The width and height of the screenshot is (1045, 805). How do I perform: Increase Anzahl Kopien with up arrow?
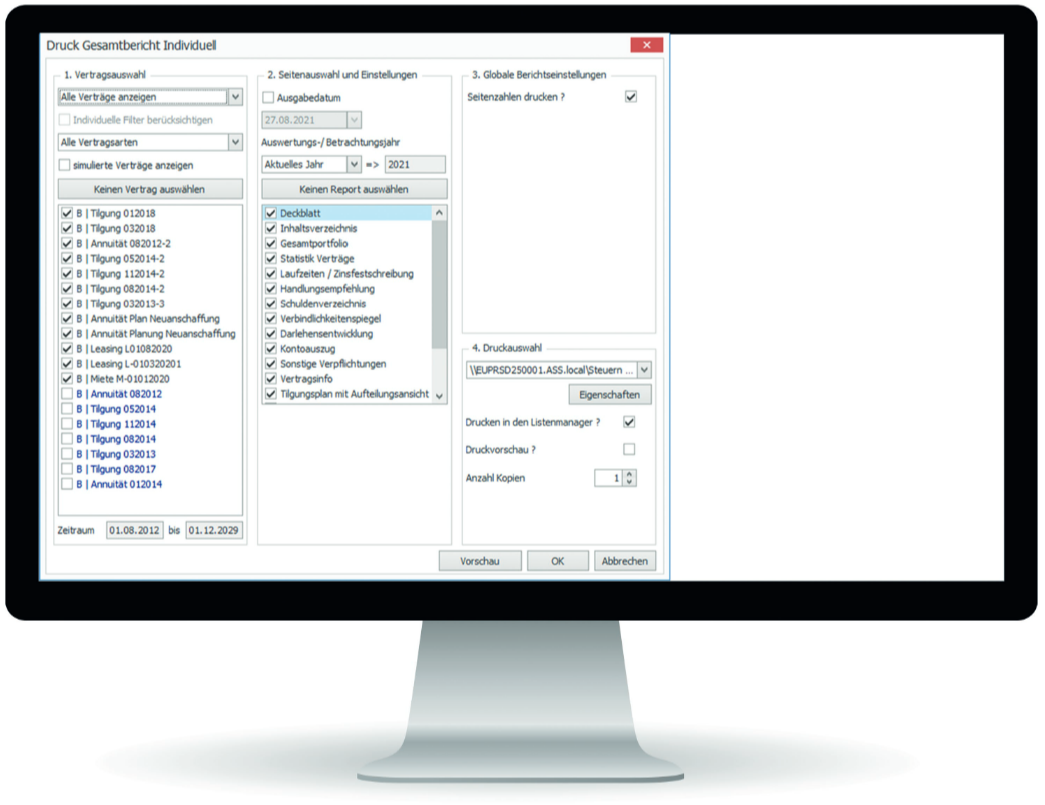(x=629, y=474)
